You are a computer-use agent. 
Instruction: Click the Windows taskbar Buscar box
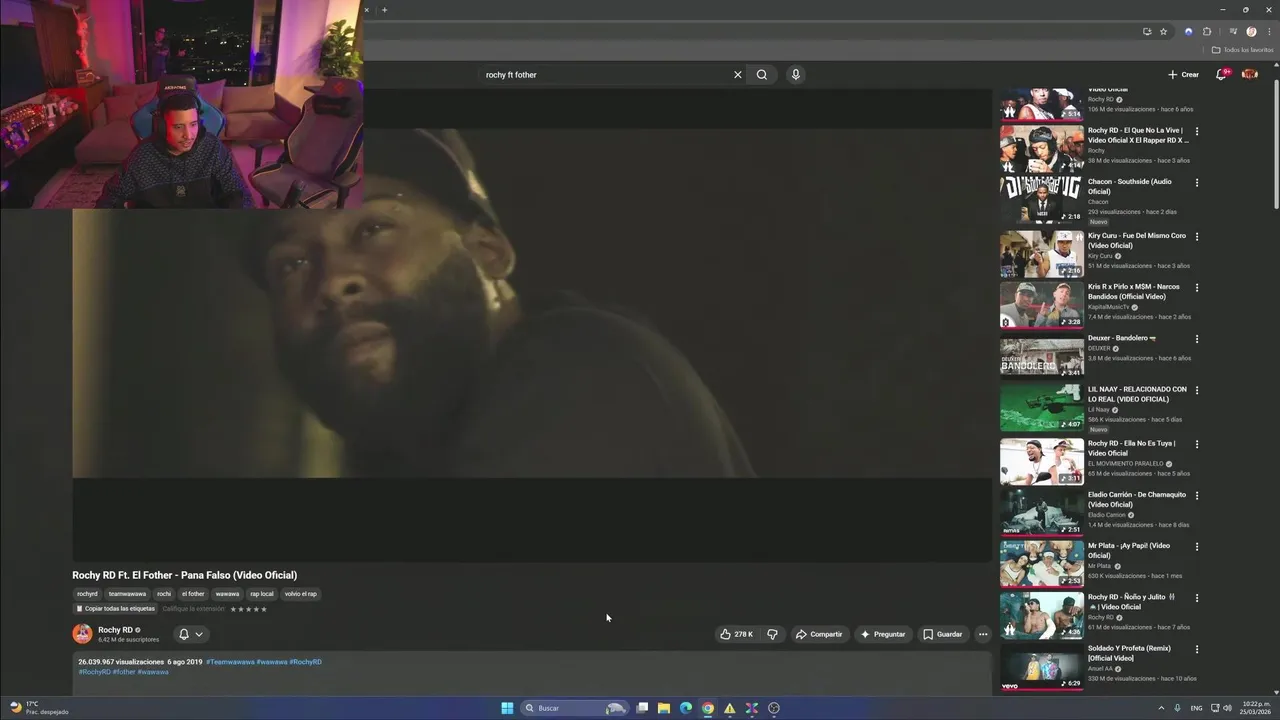tap(574, 708)
